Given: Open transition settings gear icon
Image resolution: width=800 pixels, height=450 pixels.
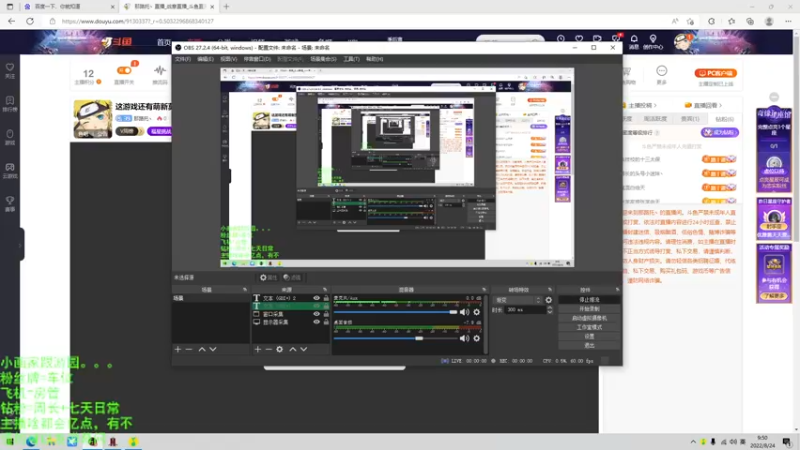Looking at the screenshot, I should pos(548,300).
